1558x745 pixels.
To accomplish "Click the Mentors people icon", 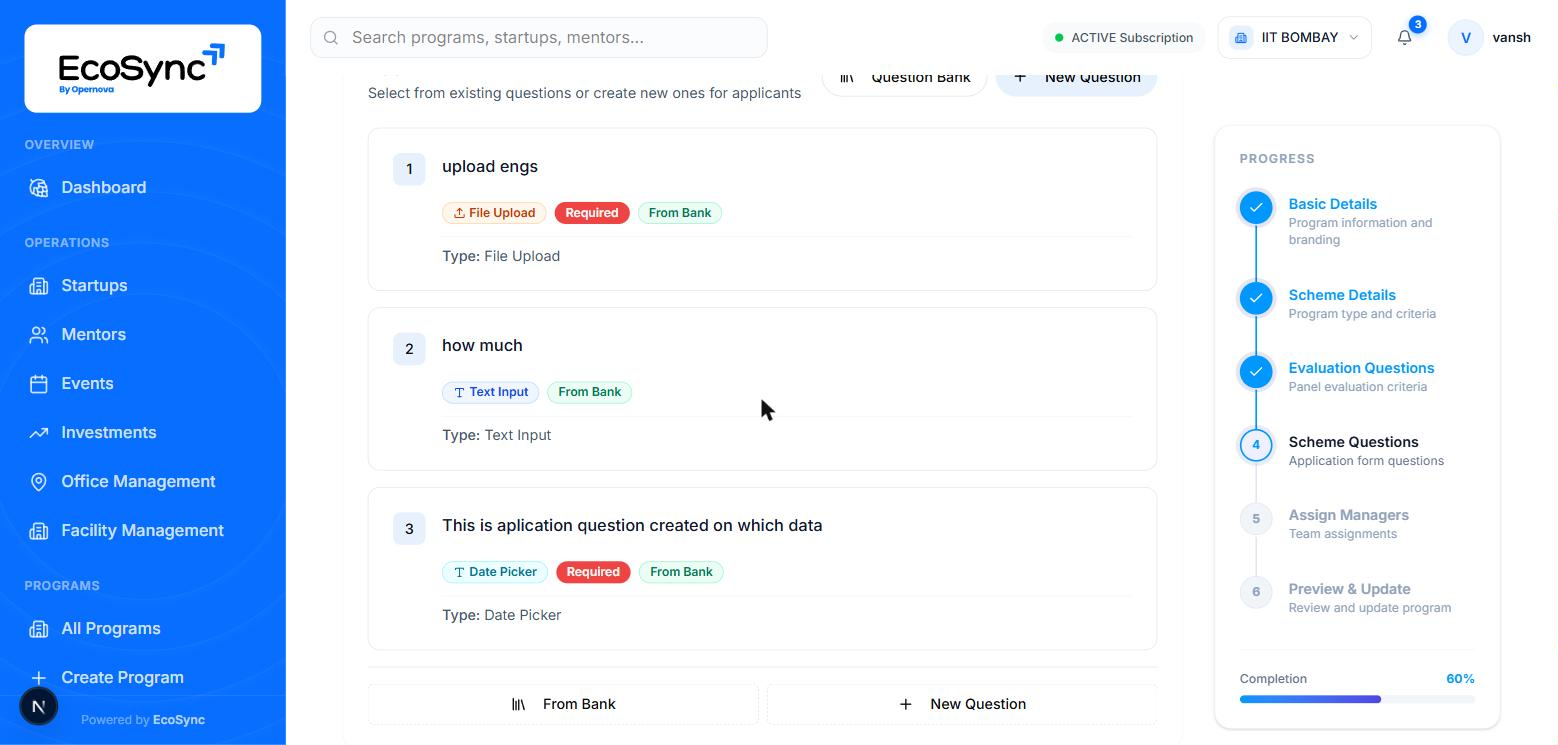I will [39, 335].
